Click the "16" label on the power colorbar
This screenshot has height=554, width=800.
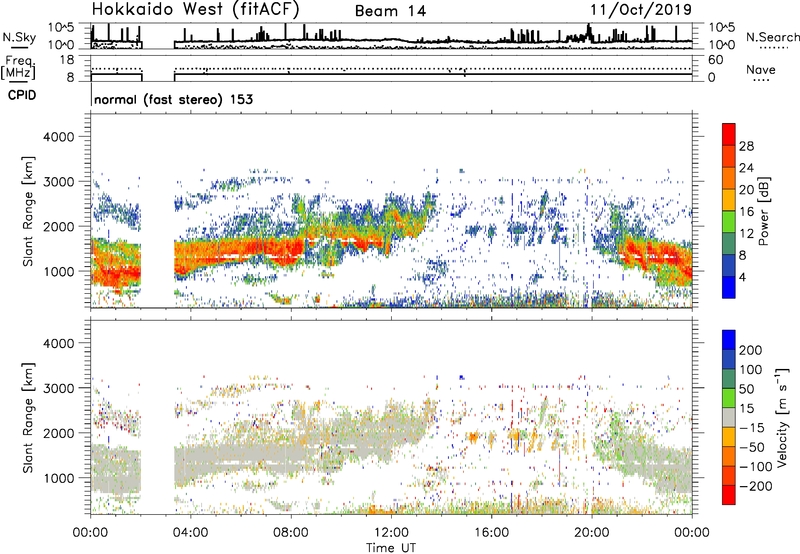pos(746,212)
